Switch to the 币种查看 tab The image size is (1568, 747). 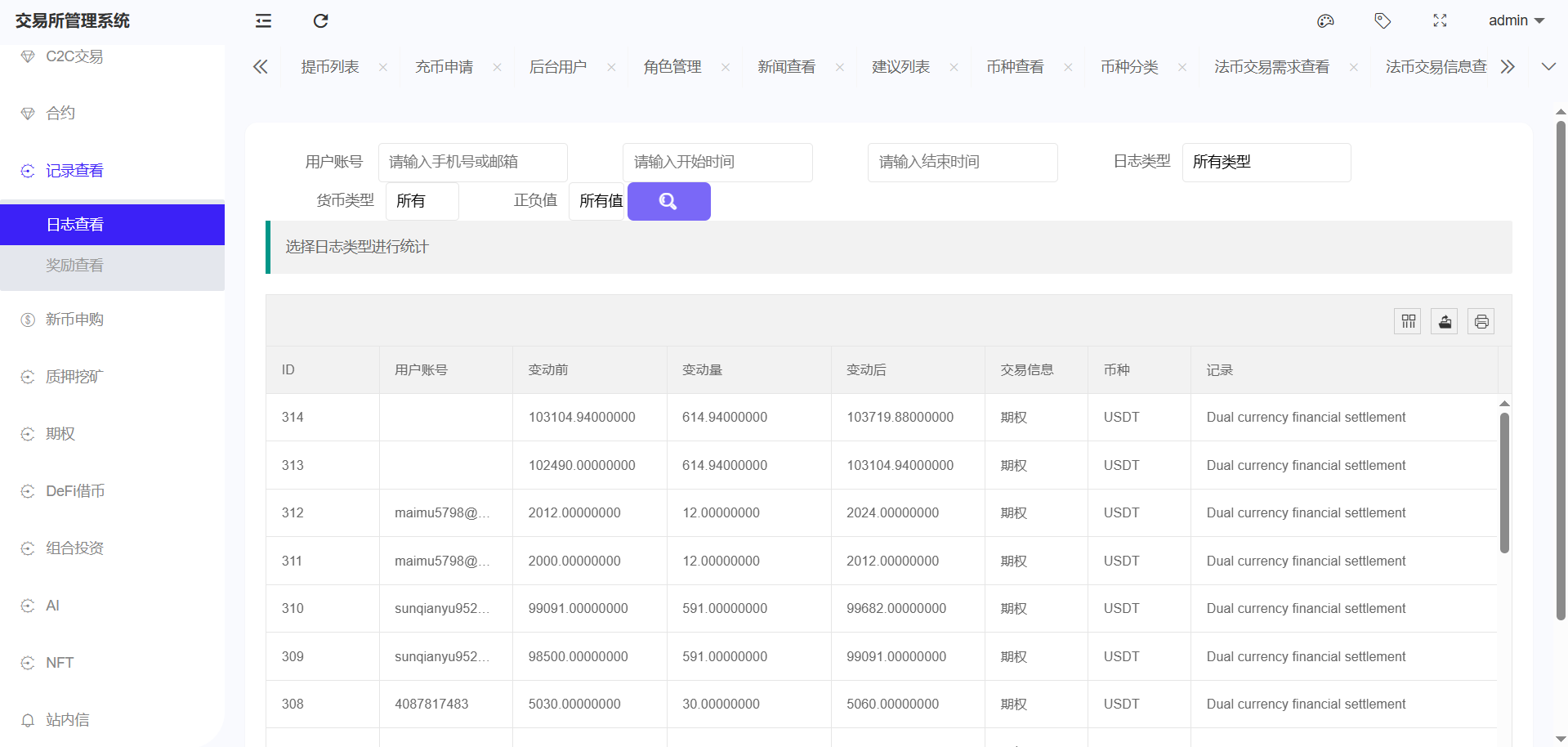pos(1015,67)
